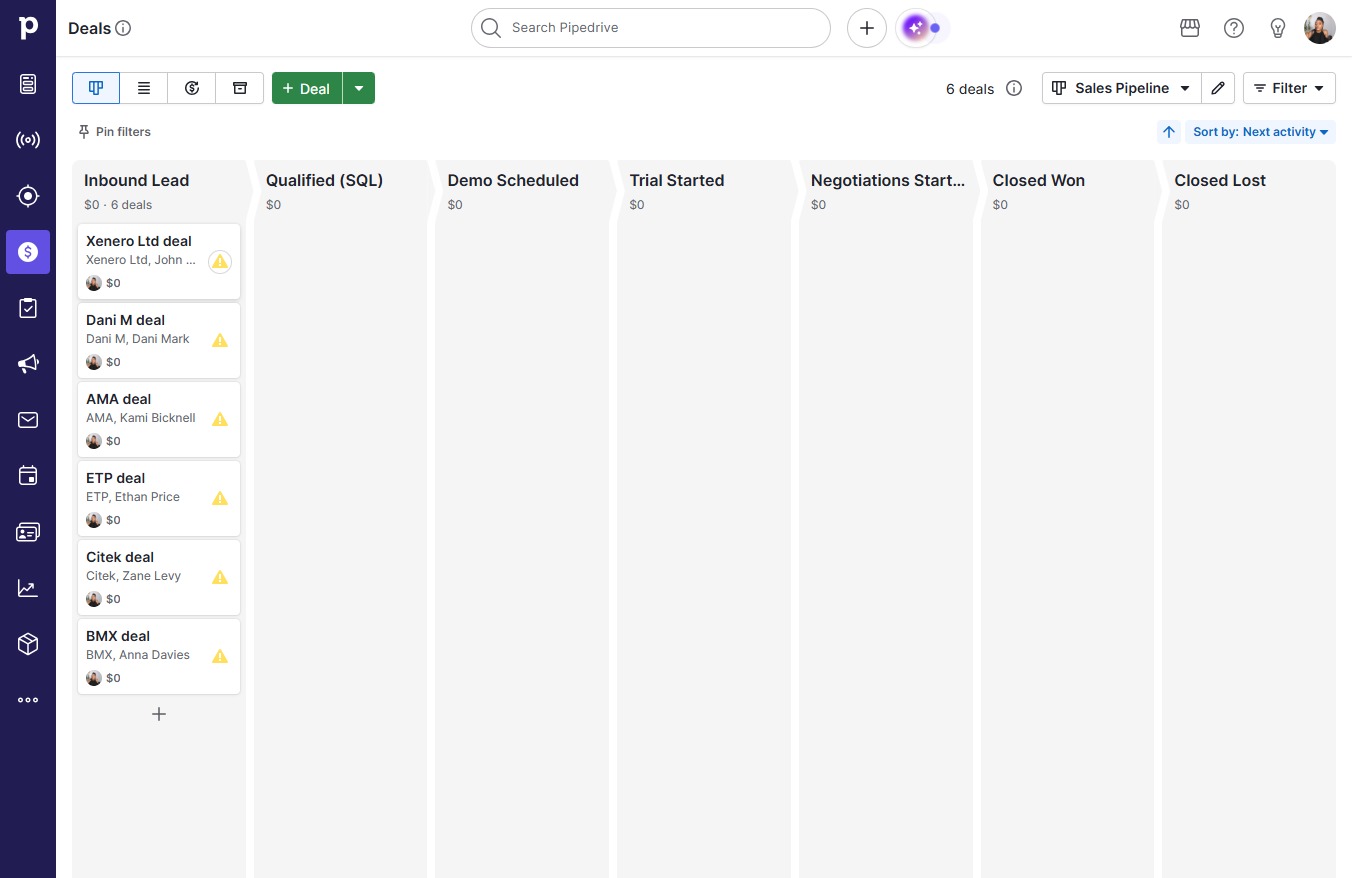The height and width of the screenshot is (878, 1352).
Task: Click the warning icon on Dani M deal
Action: (x=220, y=340)
